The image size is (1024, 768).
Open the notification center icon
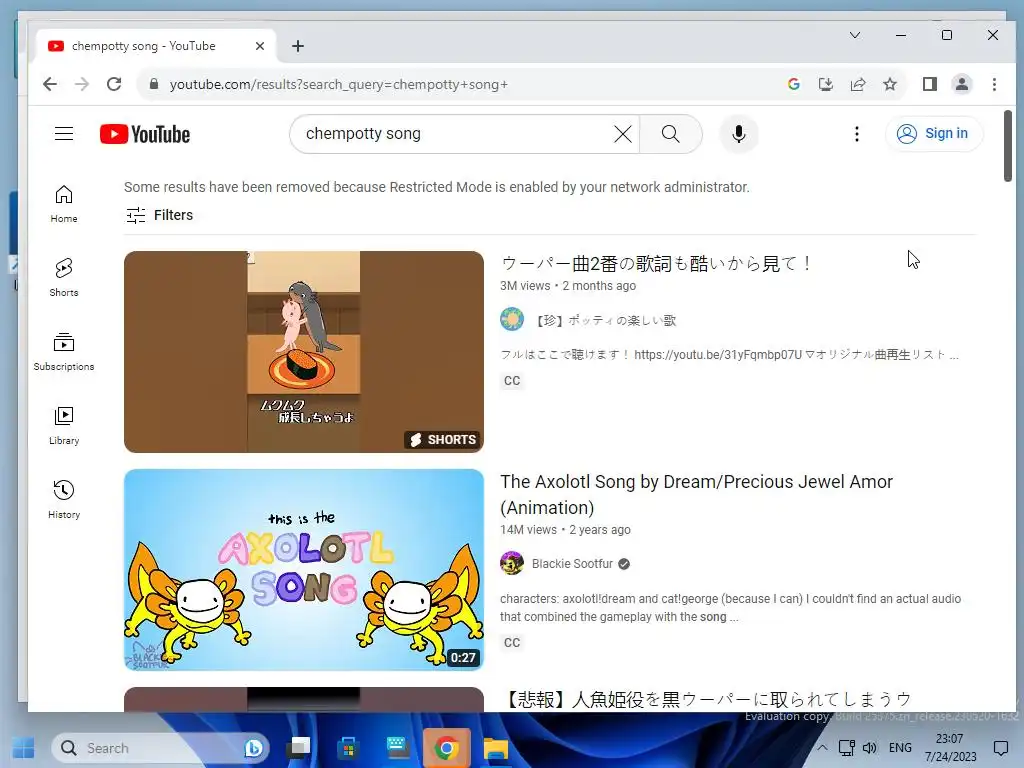point(1000,748)
